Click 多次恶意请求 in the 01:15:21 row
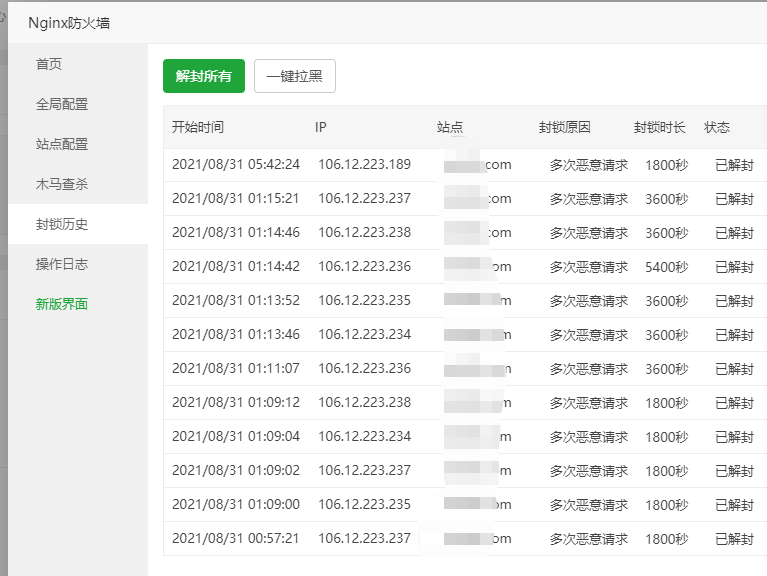 click(x=589, y=199)
